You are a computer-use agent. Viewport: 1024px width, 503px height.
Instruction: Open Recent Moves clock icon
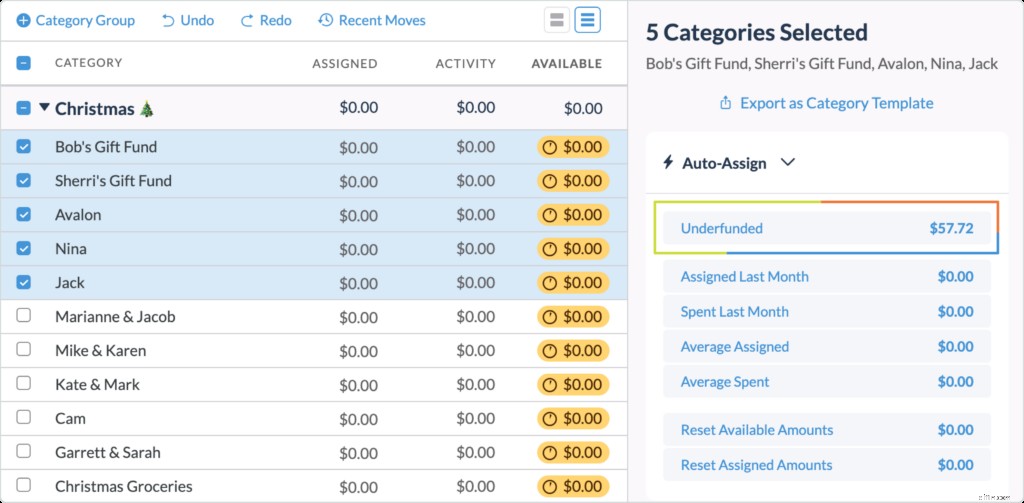coord(325,20)
